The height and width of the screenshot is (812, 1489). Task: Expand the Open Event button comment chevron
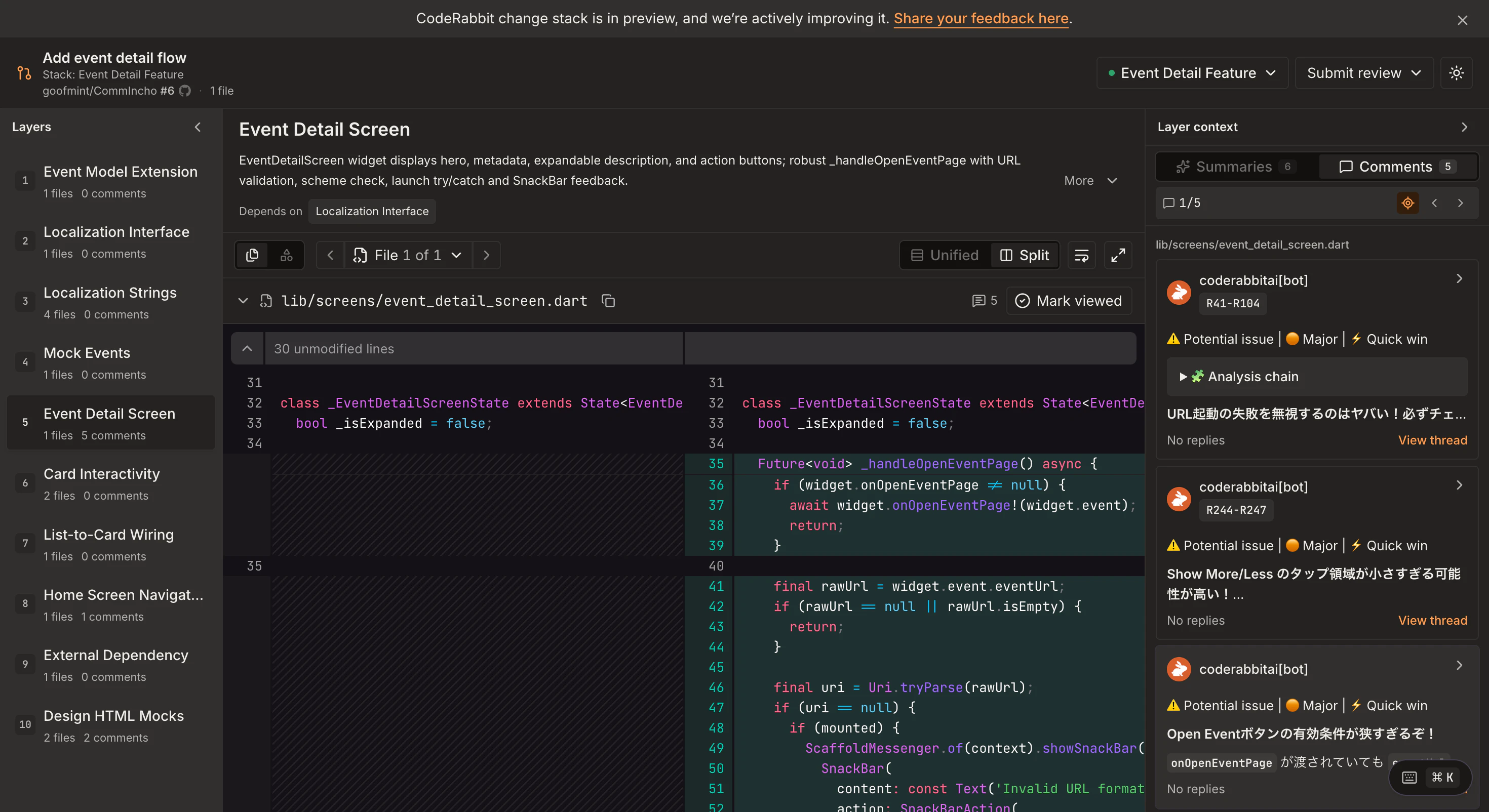[x=1460, y=665]
